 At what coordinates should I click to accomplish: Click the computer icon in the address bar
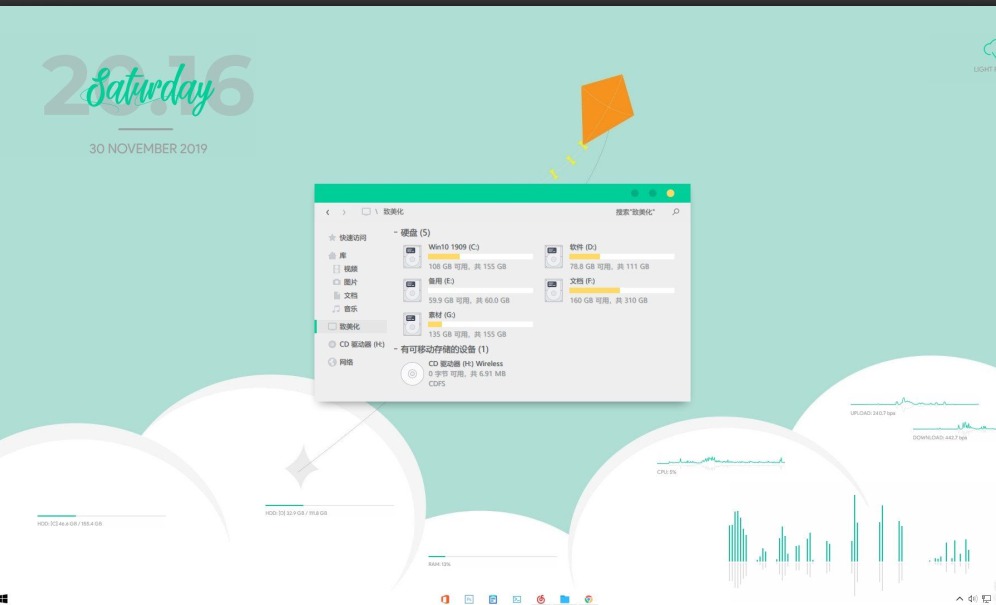[366, 212]
